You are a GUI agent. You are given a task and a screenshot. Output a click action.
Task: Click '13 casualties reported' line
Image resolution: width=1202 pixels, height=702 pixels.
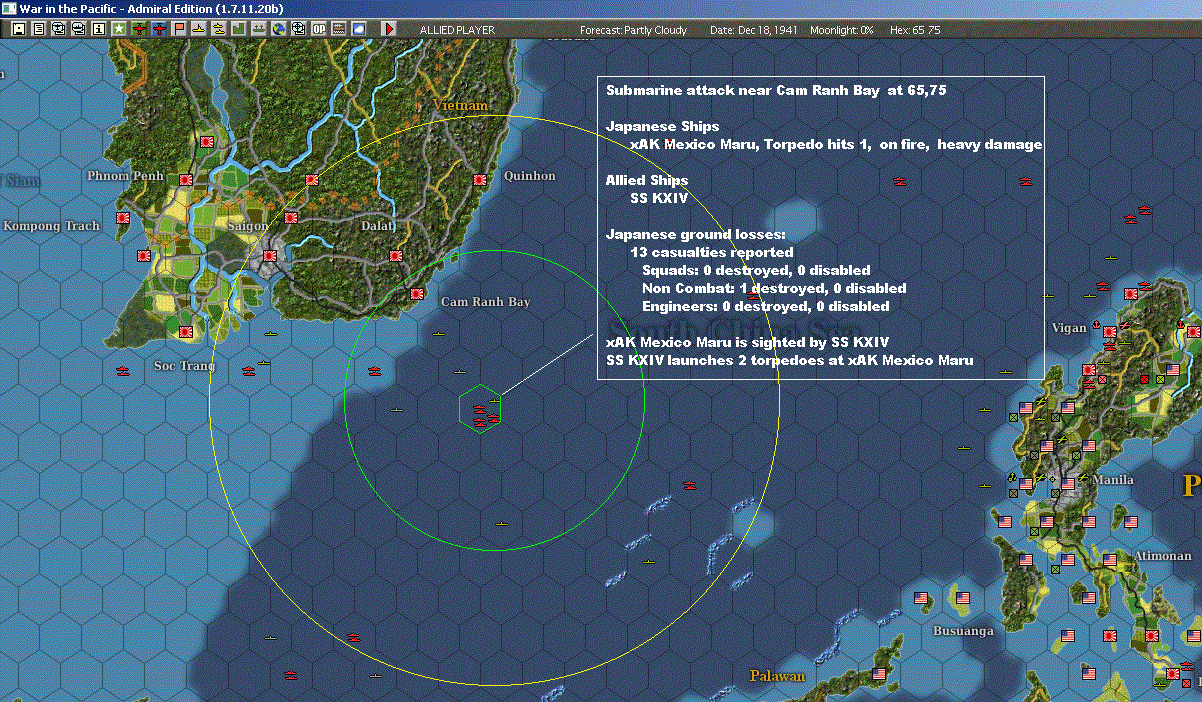click(712, 252)
